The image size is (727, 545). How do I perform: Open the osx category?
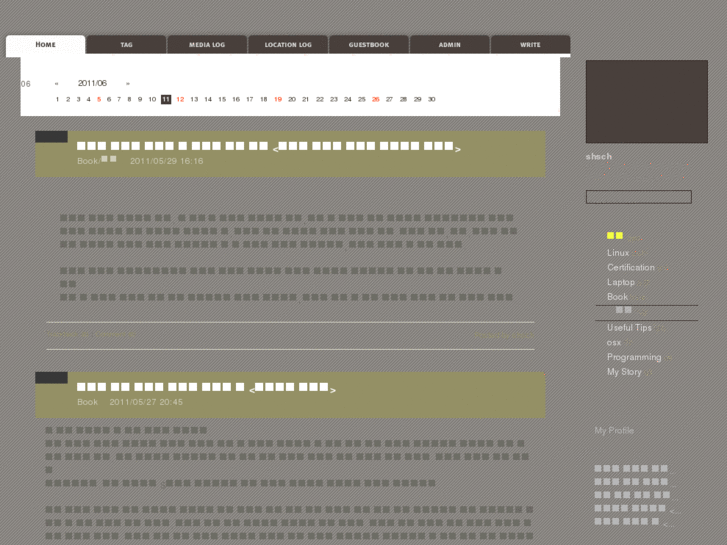613,342
